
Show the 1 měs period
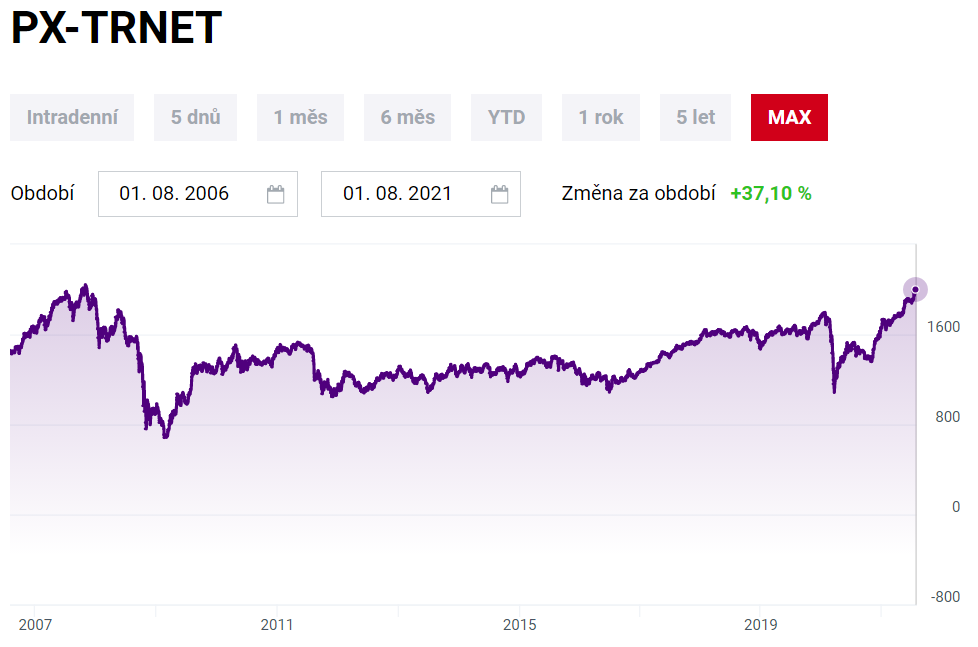pos(300,117)
